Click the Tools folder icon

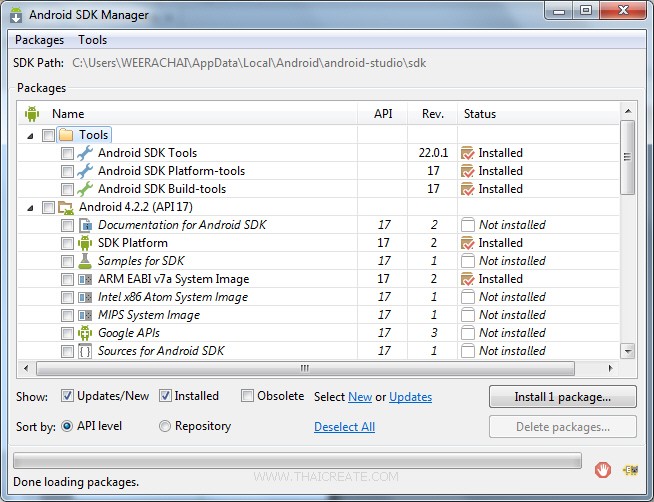(66, 135)
